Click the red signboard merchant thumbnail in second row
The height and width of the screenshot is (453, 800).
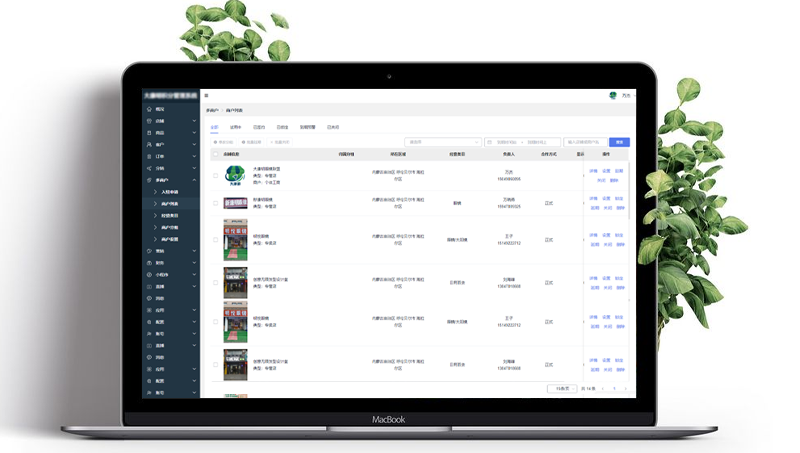click(x=235, y=203)
